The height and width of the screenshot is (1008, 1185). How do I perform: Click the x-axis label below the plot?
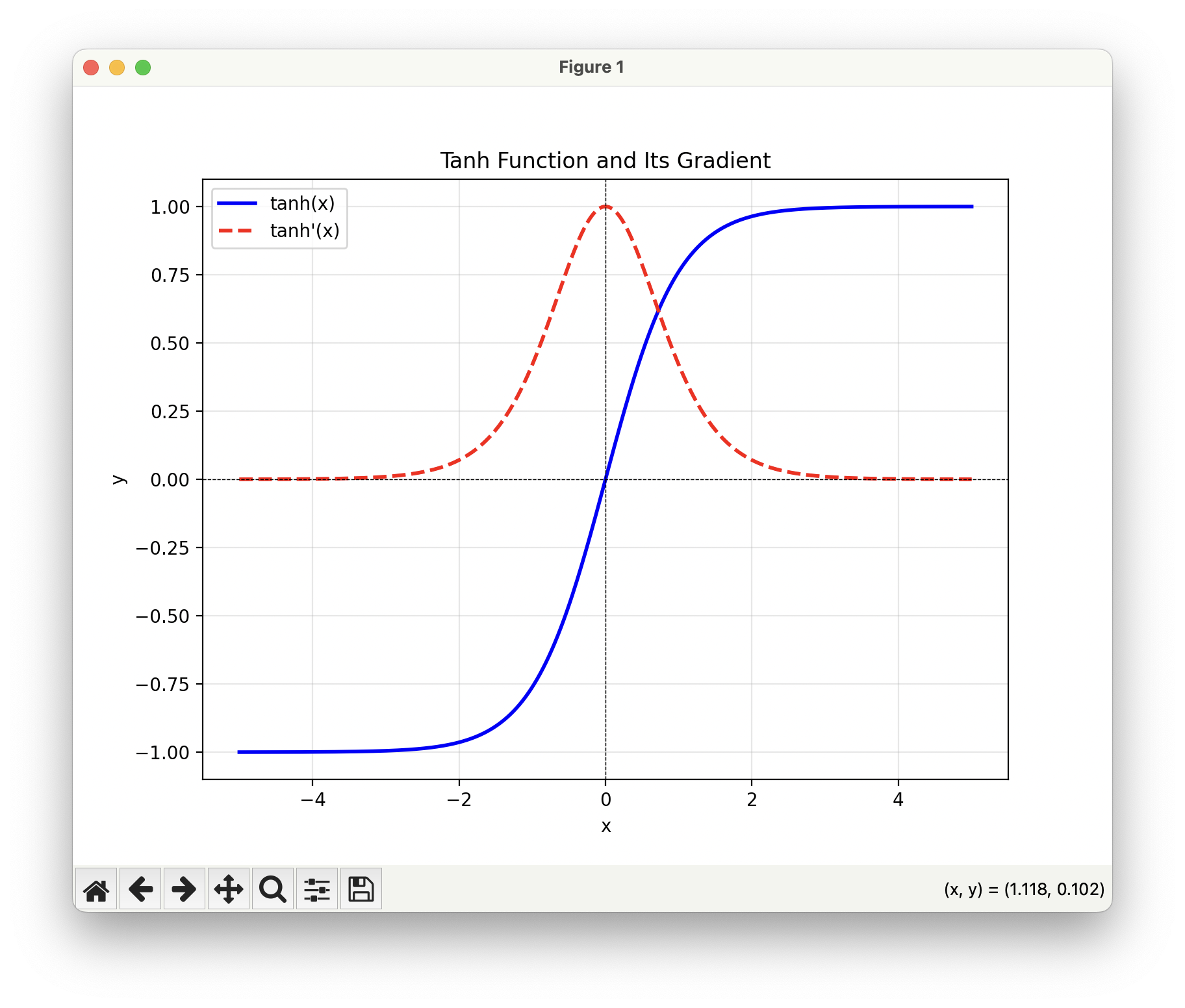[x=605, y=826]
